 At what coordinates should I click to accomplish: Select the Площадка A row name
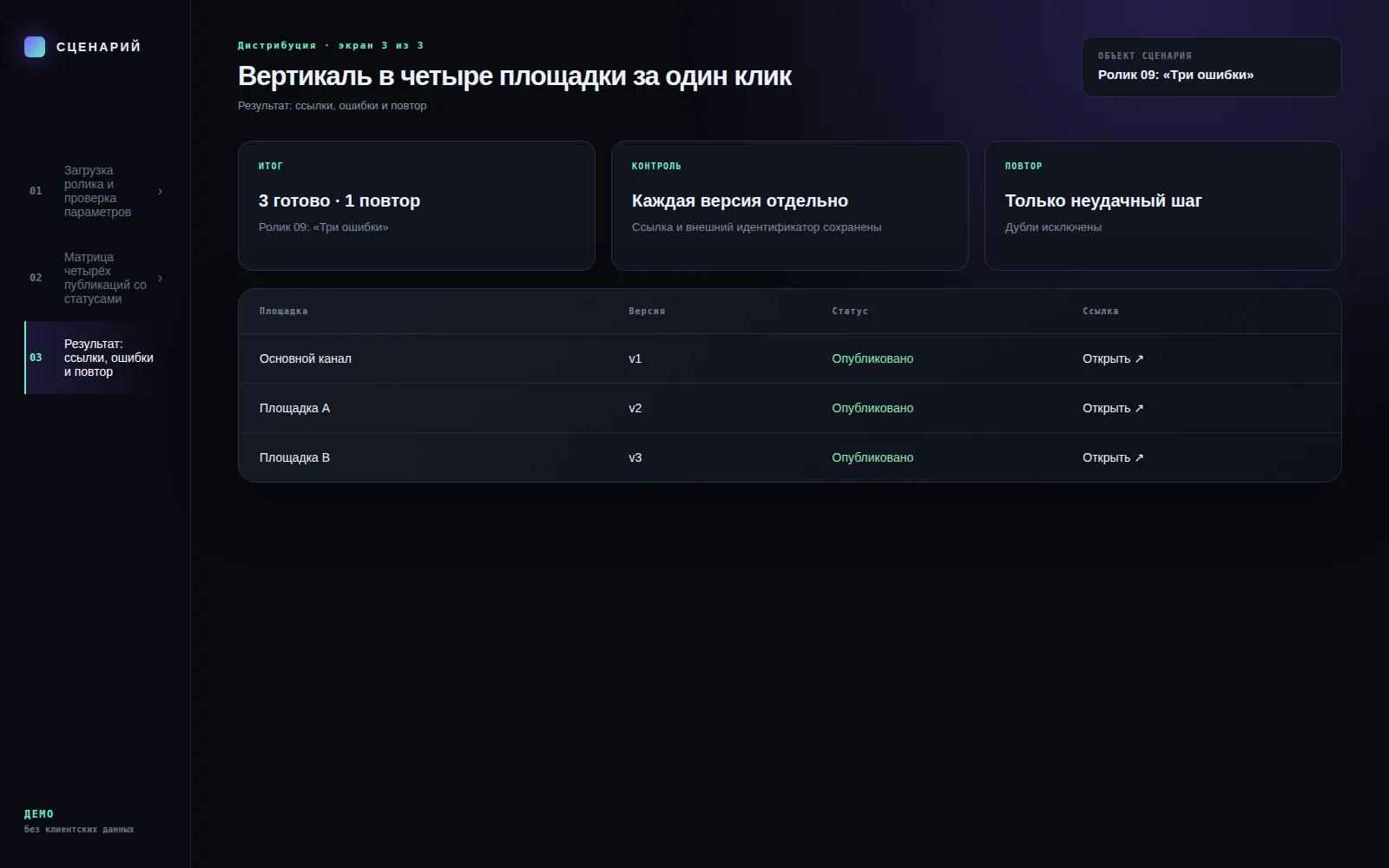(294, 408)
